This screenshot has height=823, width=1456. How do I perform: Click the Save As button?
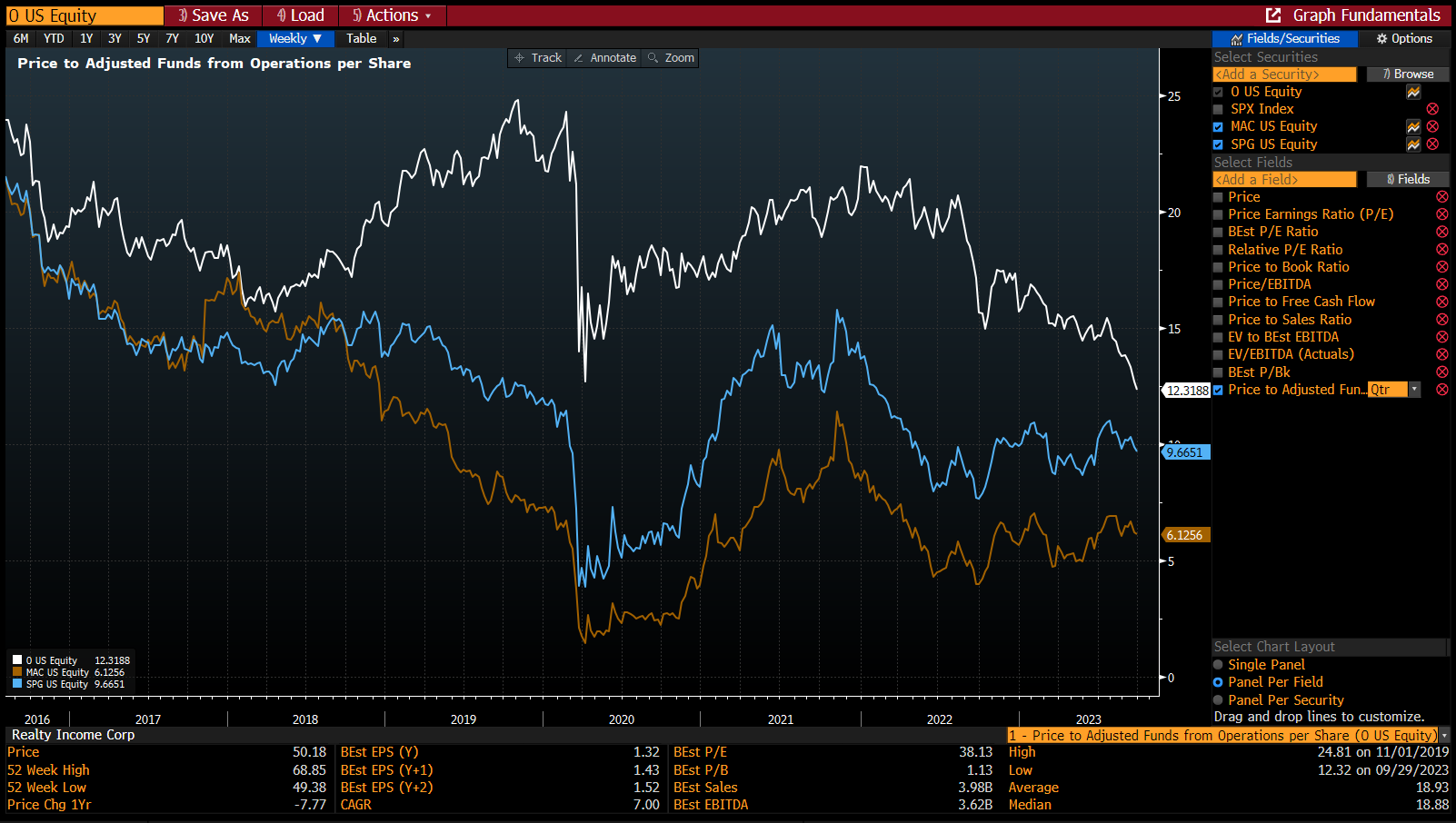click(213, 15)
